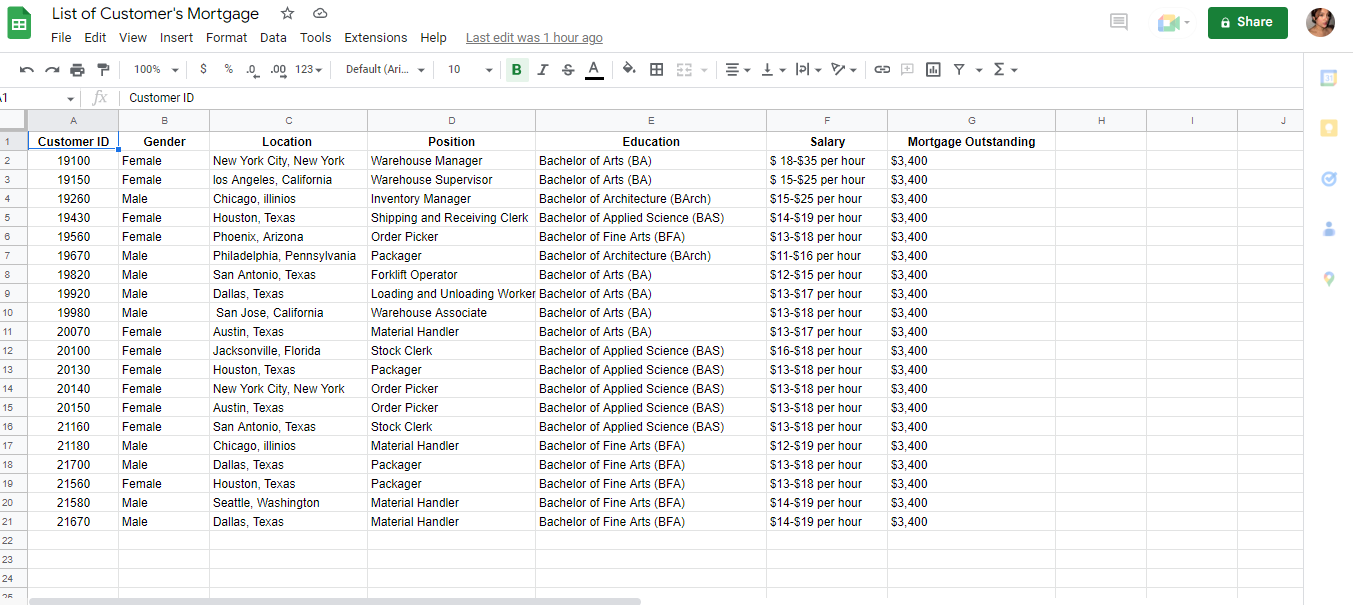Open the File menu
1353x605 pixels.
tap(61, 38)
